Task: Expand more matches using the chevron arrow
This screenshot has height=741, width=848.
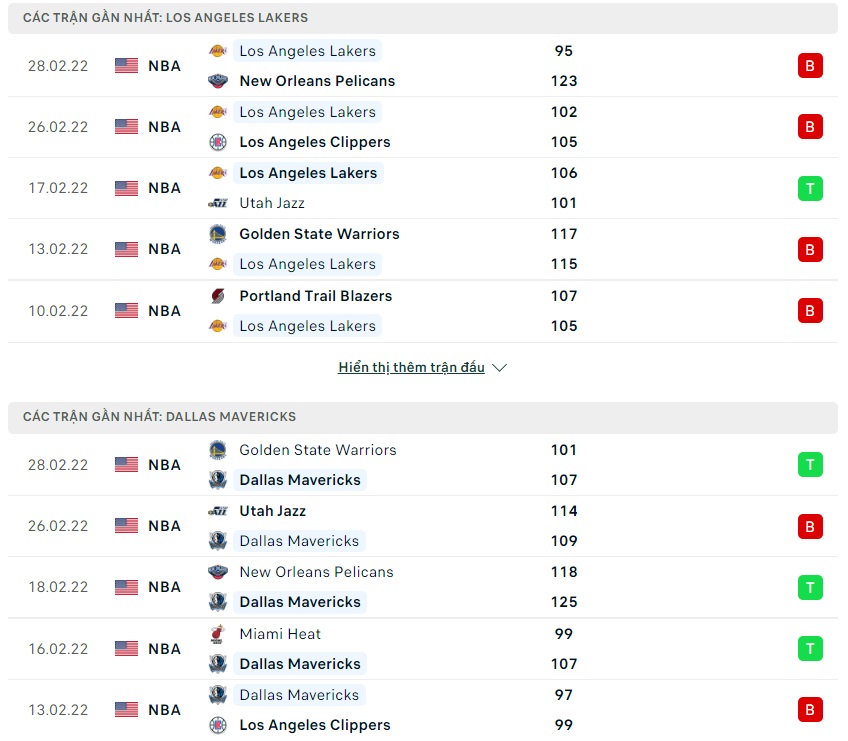Action: tap(500, 368)
